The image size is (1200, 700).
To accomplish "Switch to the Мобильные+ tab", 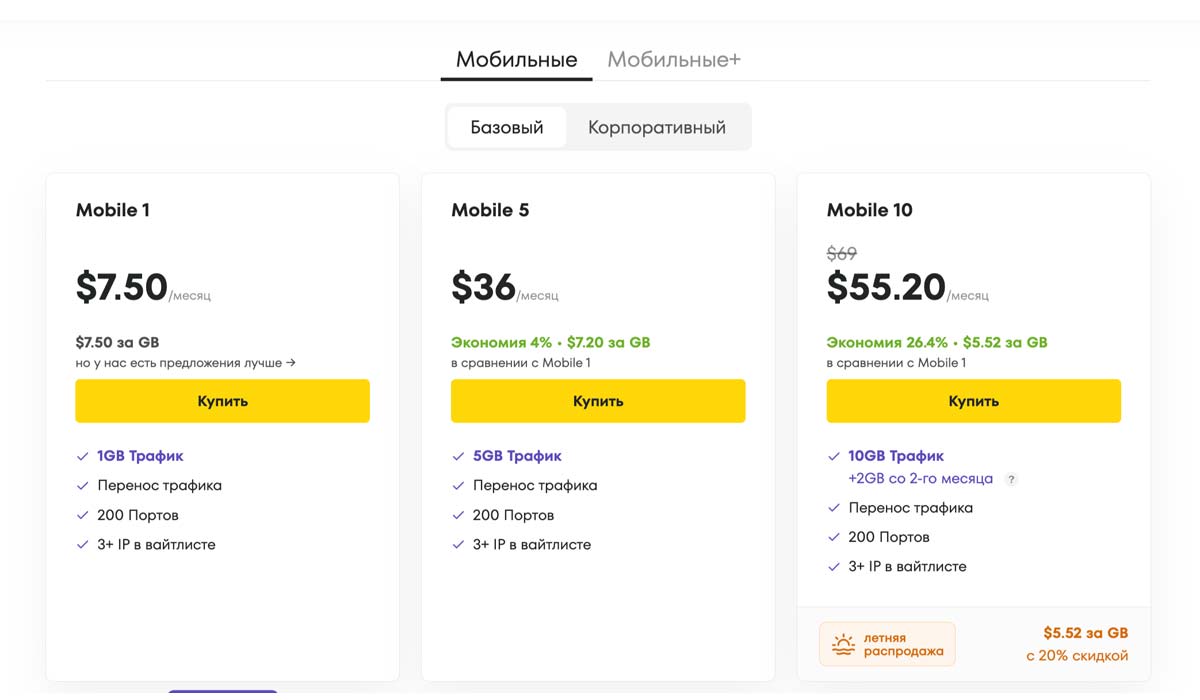I will (673, 59).
